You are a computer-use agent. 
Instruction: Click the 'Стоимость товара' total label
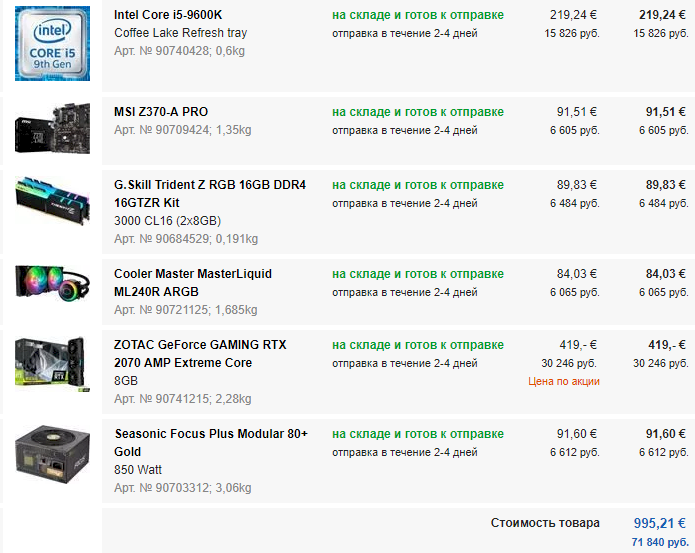pyautogui.click(x=545, y=523)
